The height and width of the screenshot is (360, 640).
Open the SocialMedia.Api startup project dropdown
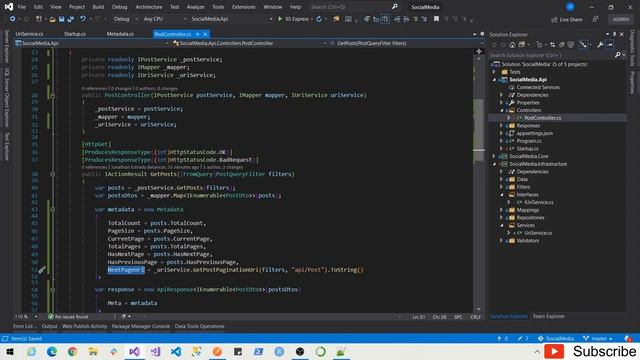tap(231, 19)
